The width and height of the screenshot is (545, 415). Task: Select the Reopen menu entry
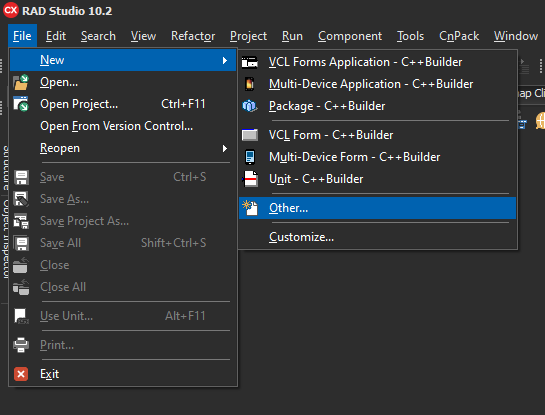(x=123, y=148)
